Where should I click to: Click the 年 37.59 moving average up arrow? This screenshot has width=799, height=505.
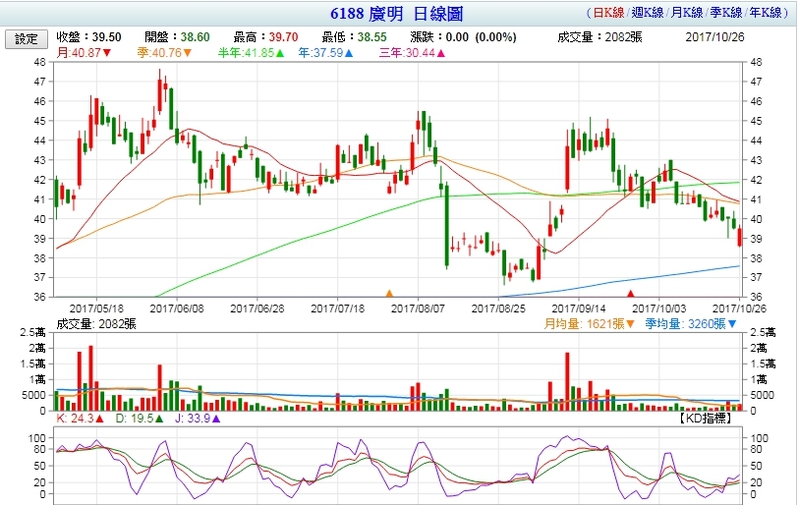tap(349, 53)
